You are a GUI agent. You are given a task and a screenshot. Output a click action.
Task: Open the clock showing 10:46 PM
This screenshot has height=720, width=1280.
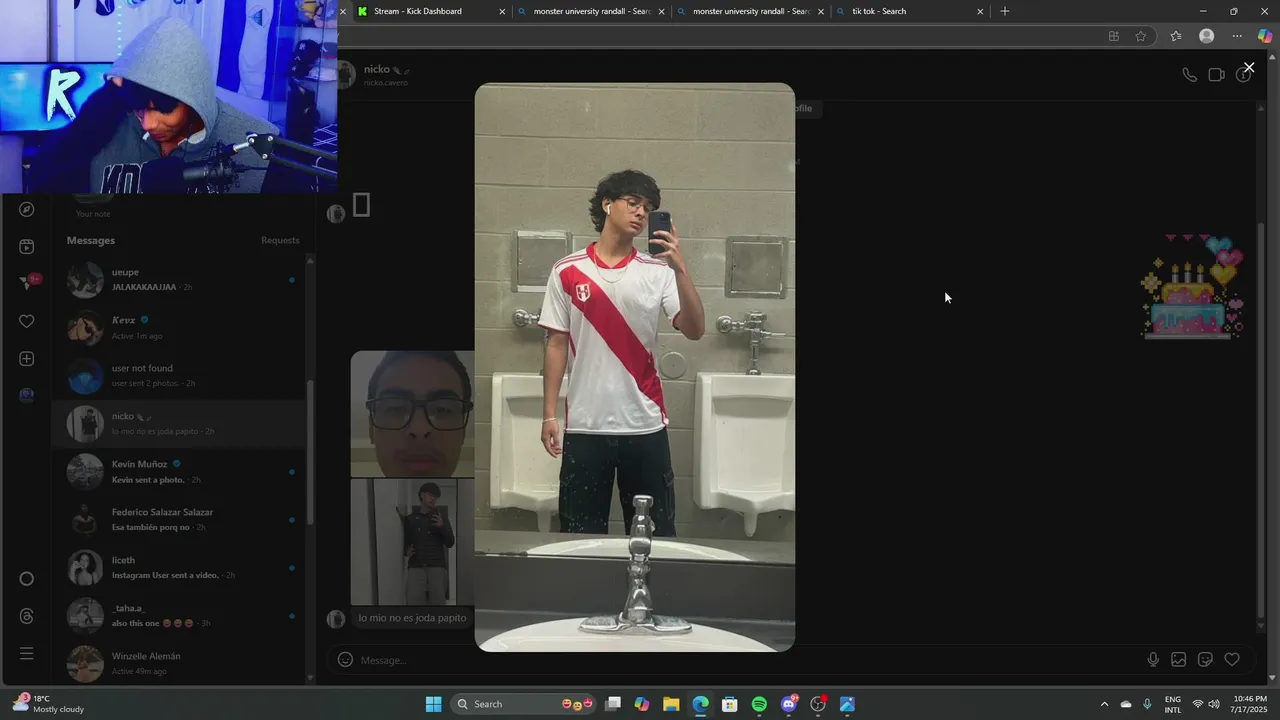[1250, 704]
